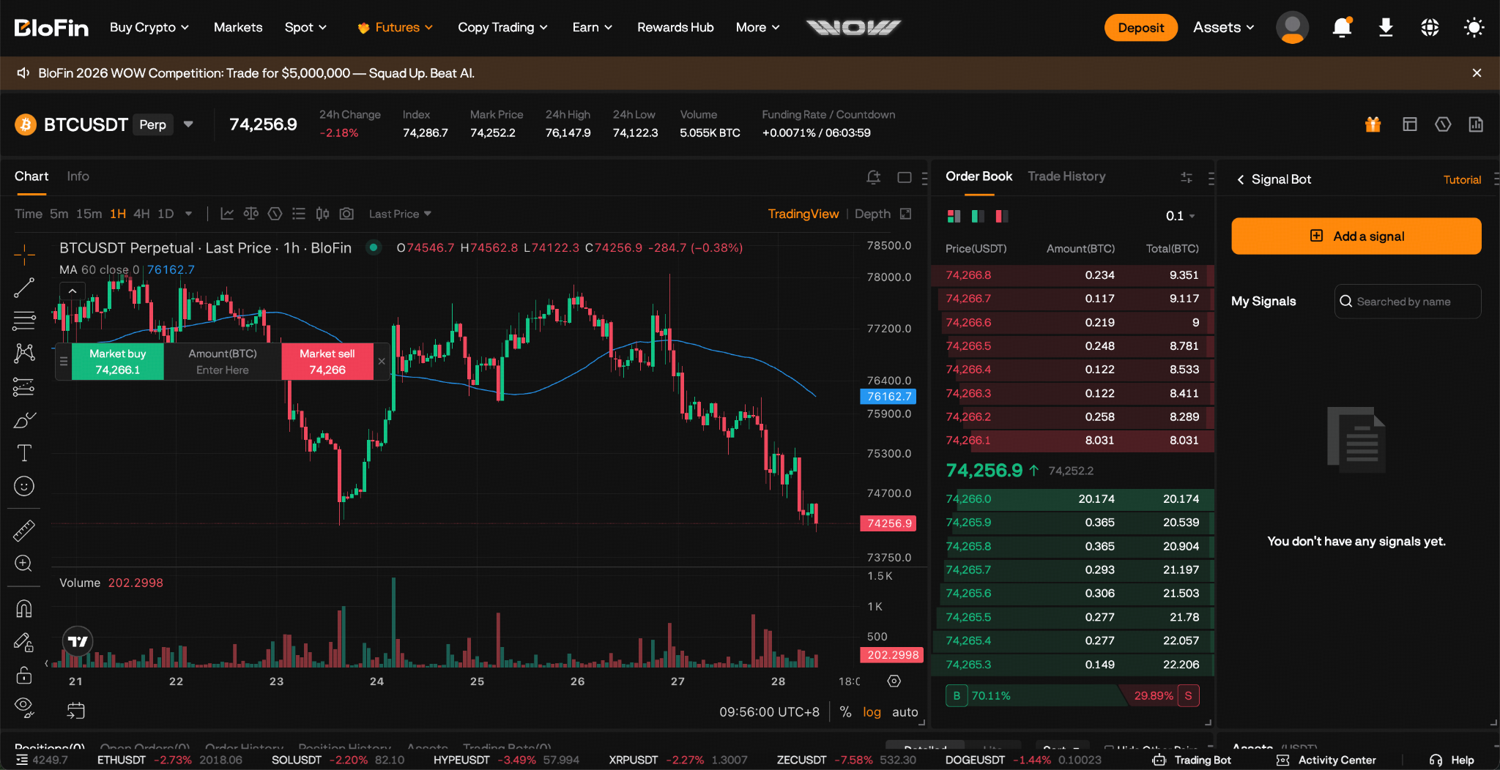Switch to Trade History tab
The height and width of the screenshot is (770, 1500).
pyautogui.click(x=1066, y=176)
